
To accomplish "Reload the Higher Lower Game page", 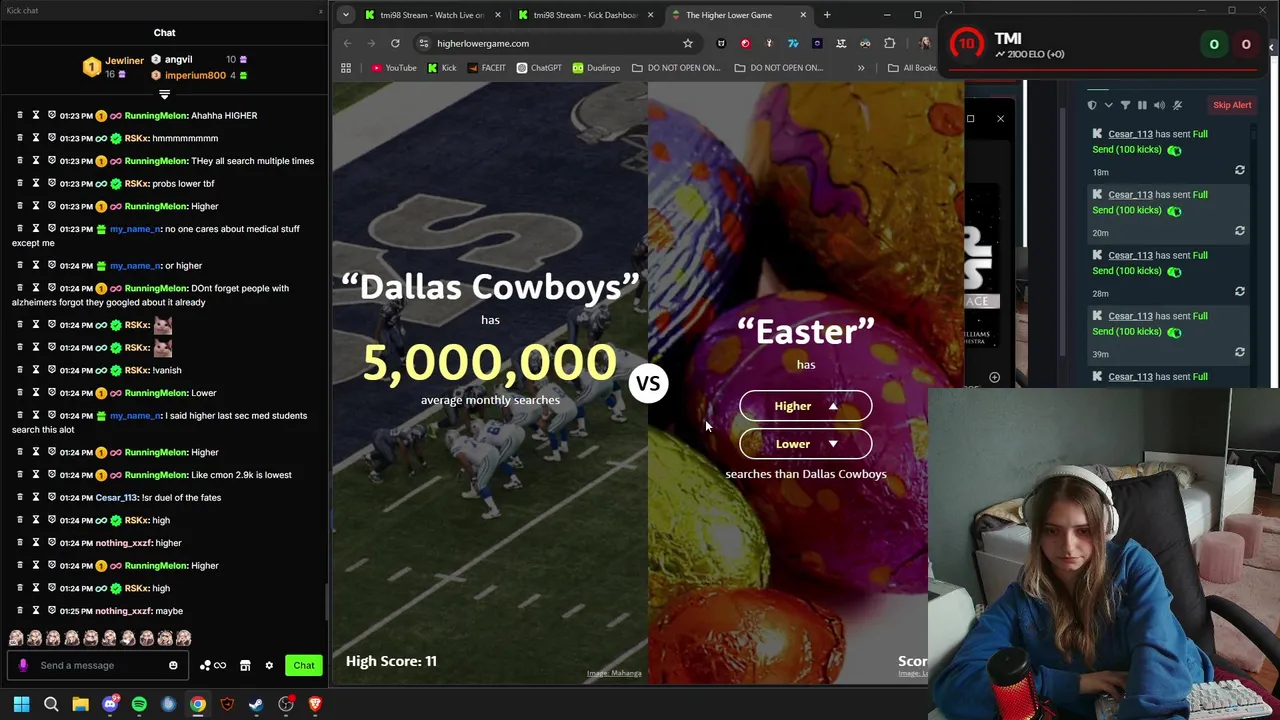I will [395, 43].
